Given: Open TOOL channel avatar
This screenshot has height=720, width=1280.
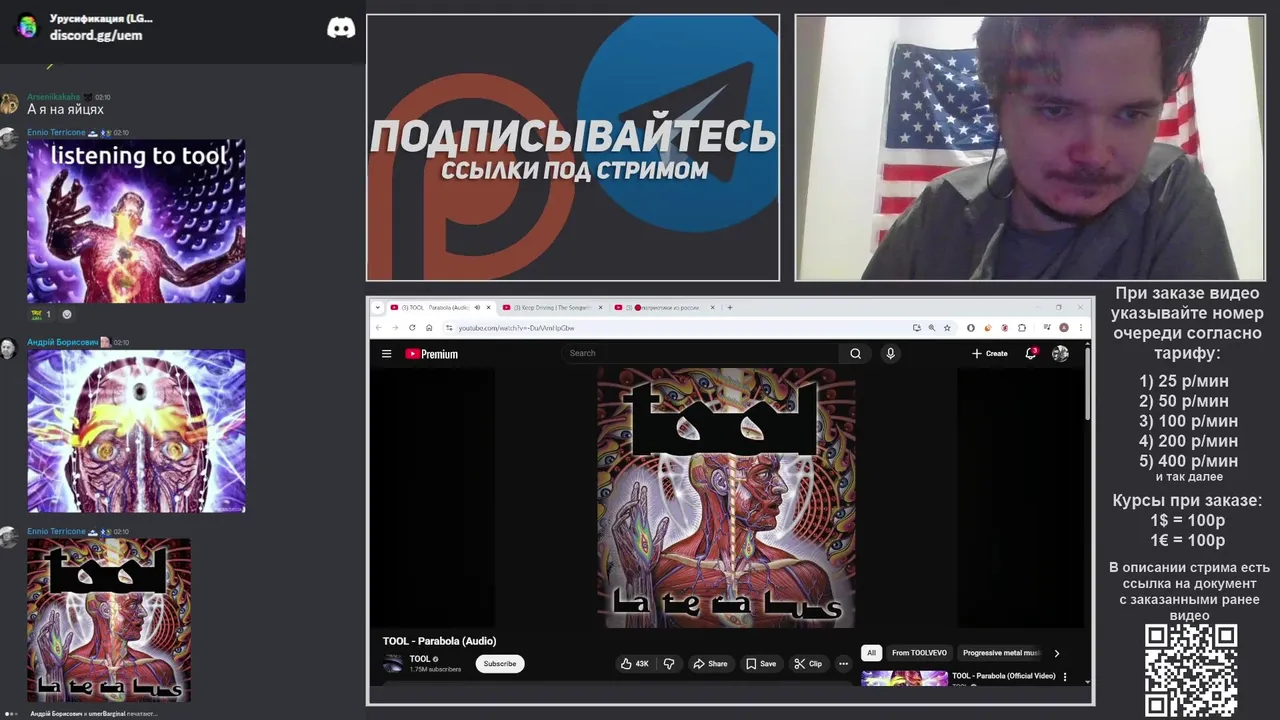Looking at the screenshot, I should (393, 663).
